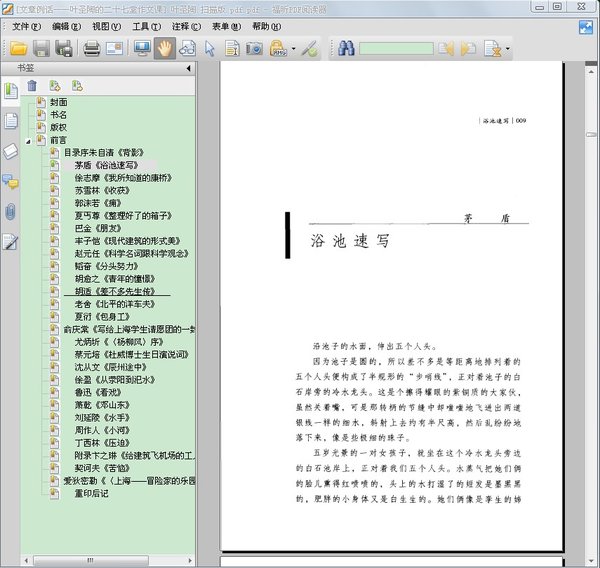
Task: Click the binoculars search icon
Action: click(x=346, y=48)
